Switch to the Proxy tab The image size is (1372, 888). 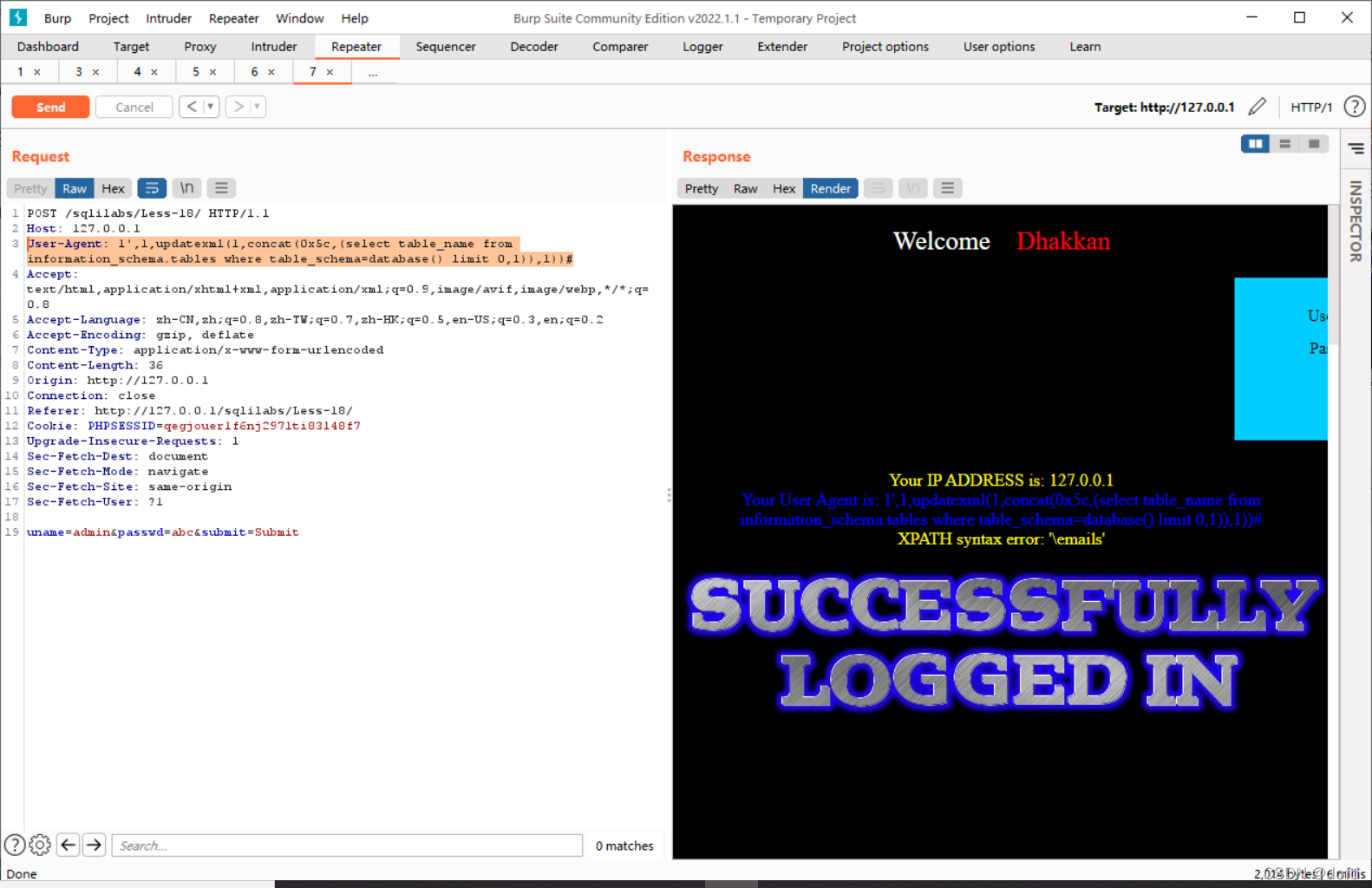(200, 47)
